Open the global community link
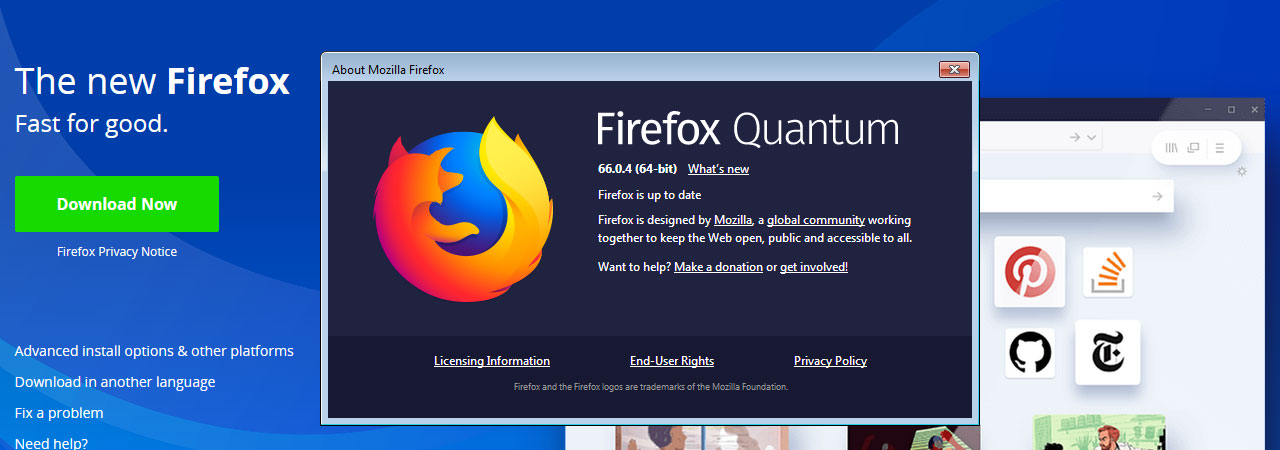Viewport: 1280px width, 450px height. (816, 220)
